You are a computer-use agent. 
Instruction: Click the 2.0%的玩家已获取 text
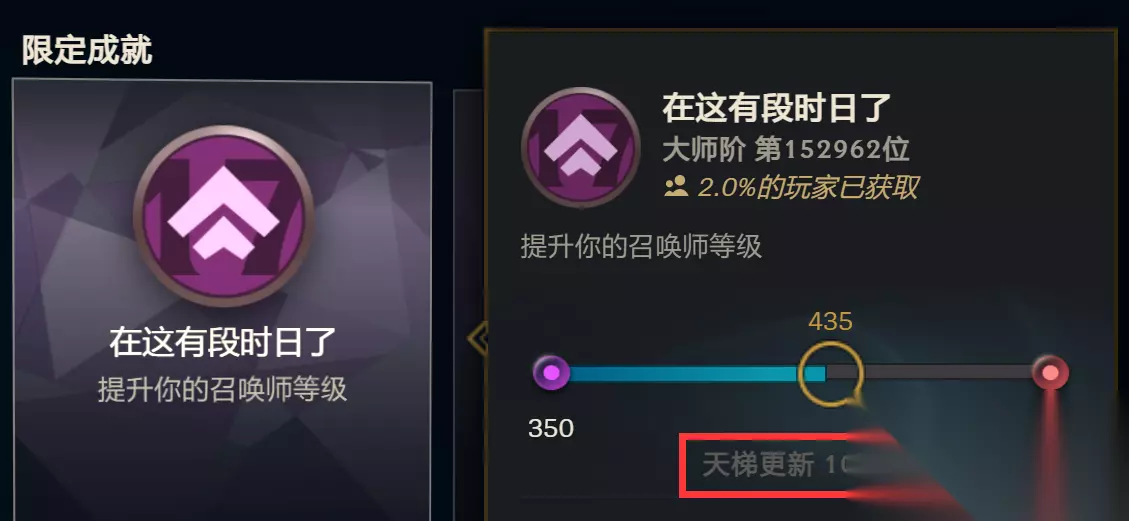pos(809,188)
